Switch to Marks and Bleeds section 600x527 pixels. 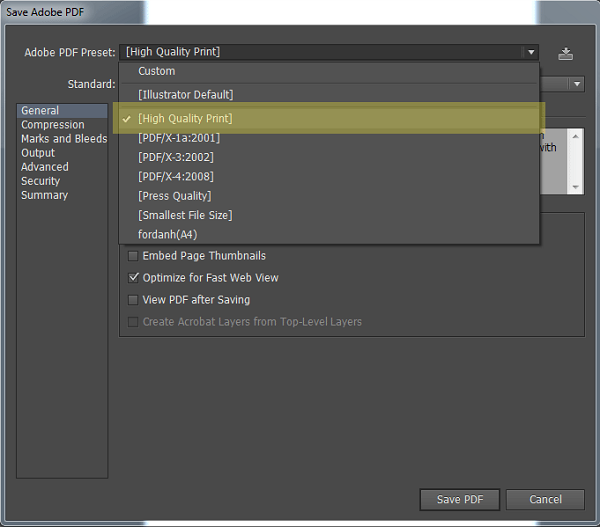coord(64,139)
